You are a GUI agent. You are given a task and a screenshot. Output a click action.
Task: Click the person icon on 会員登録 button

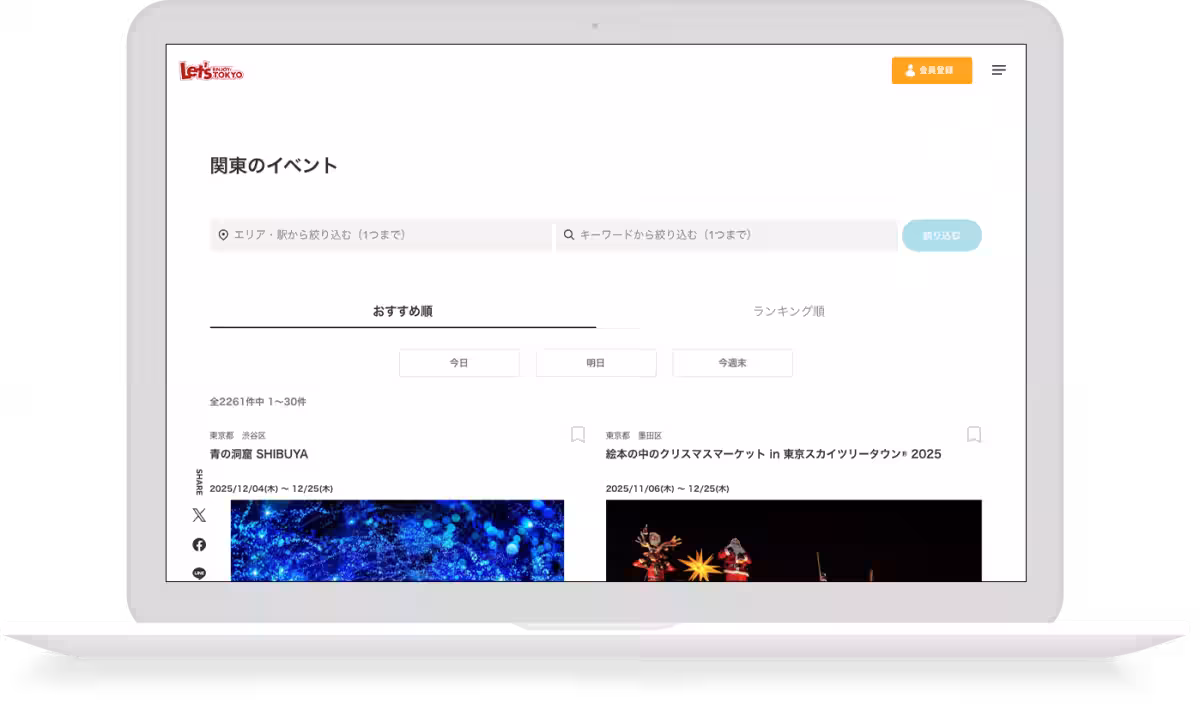click(910, 70)
